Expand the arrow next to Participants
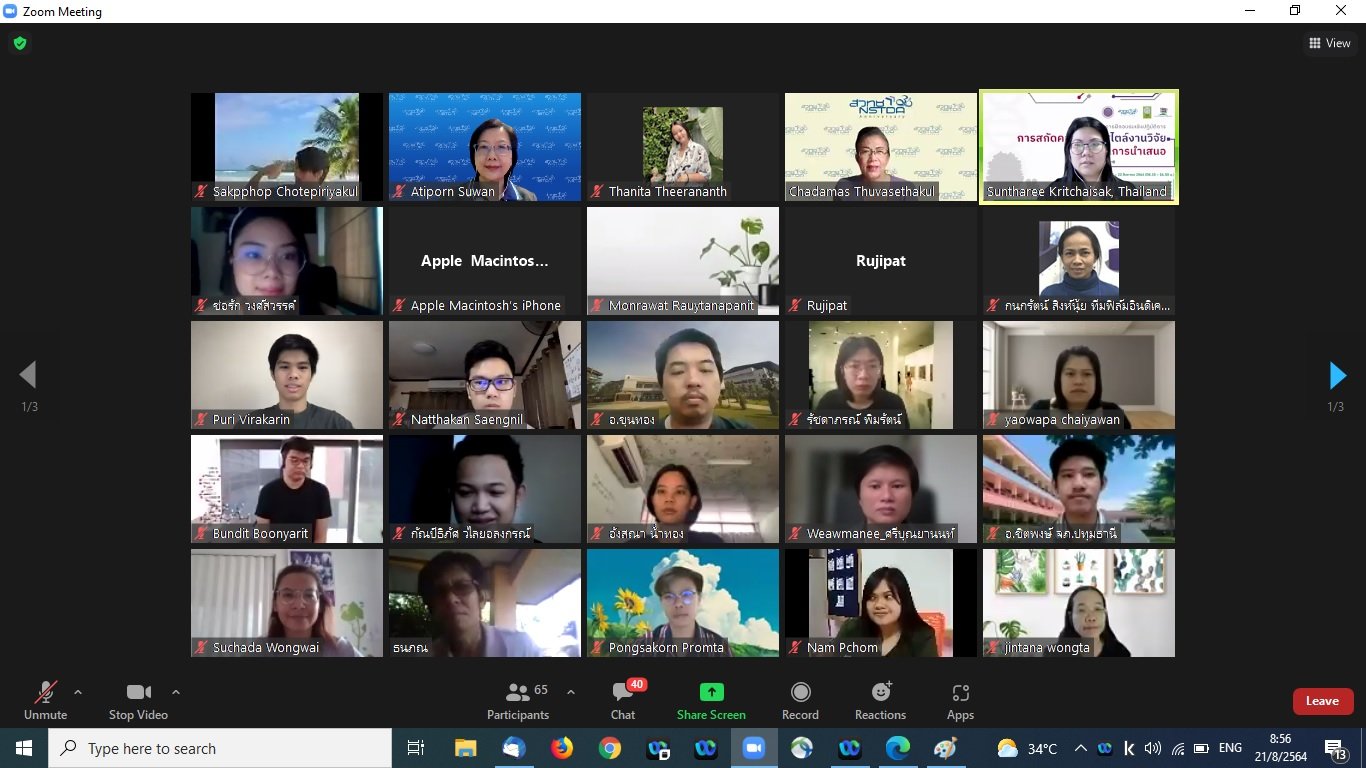Viewport: 1366px width, 768px height. coord(571,692)
